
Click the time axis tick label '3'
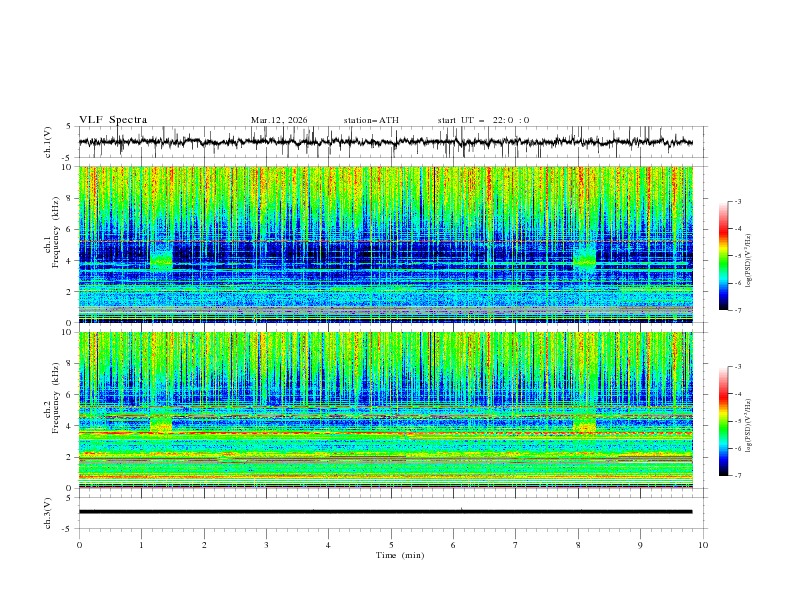point(266,545)
